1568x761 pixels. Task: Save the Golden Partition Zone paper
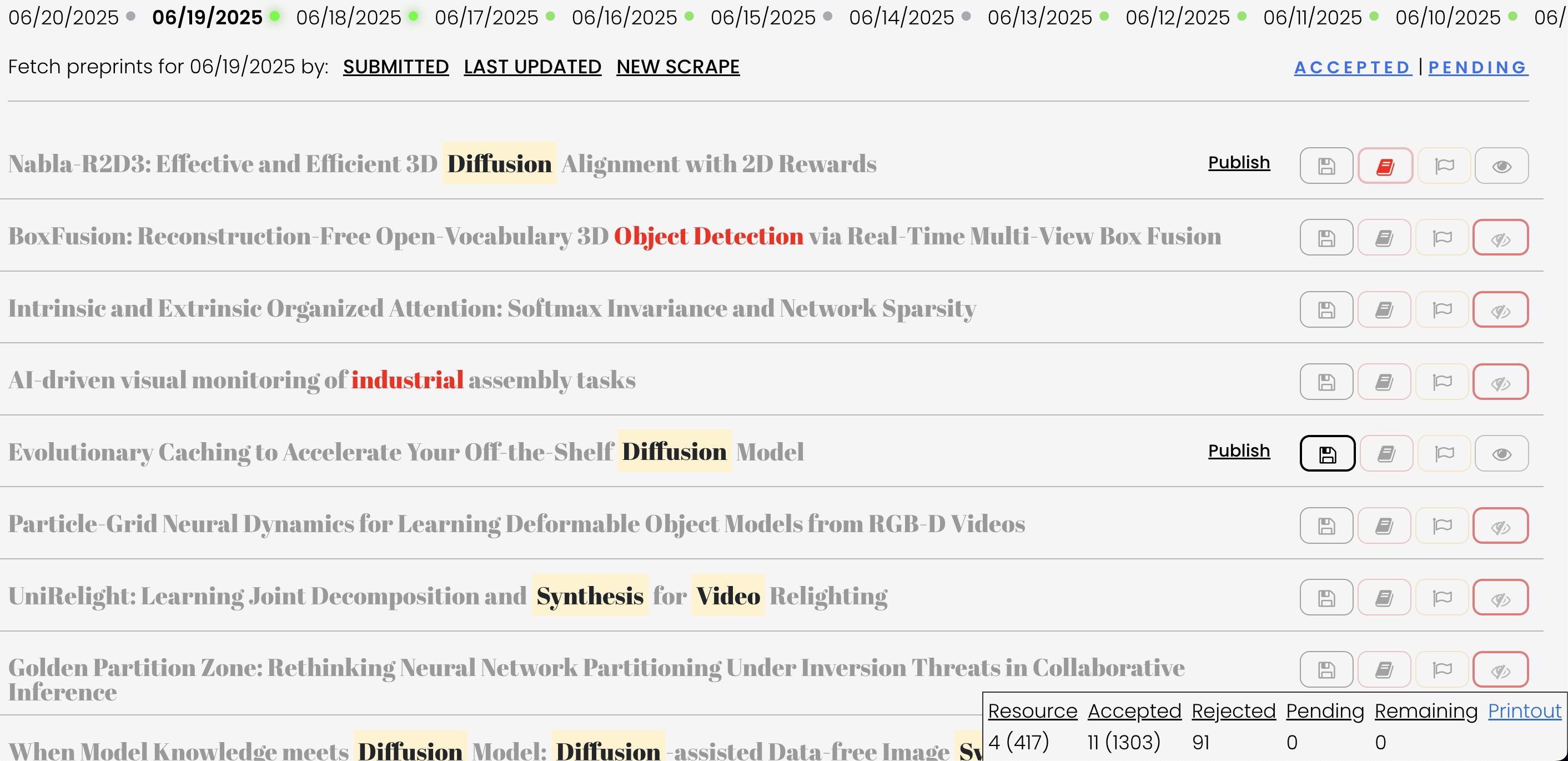1326,670
